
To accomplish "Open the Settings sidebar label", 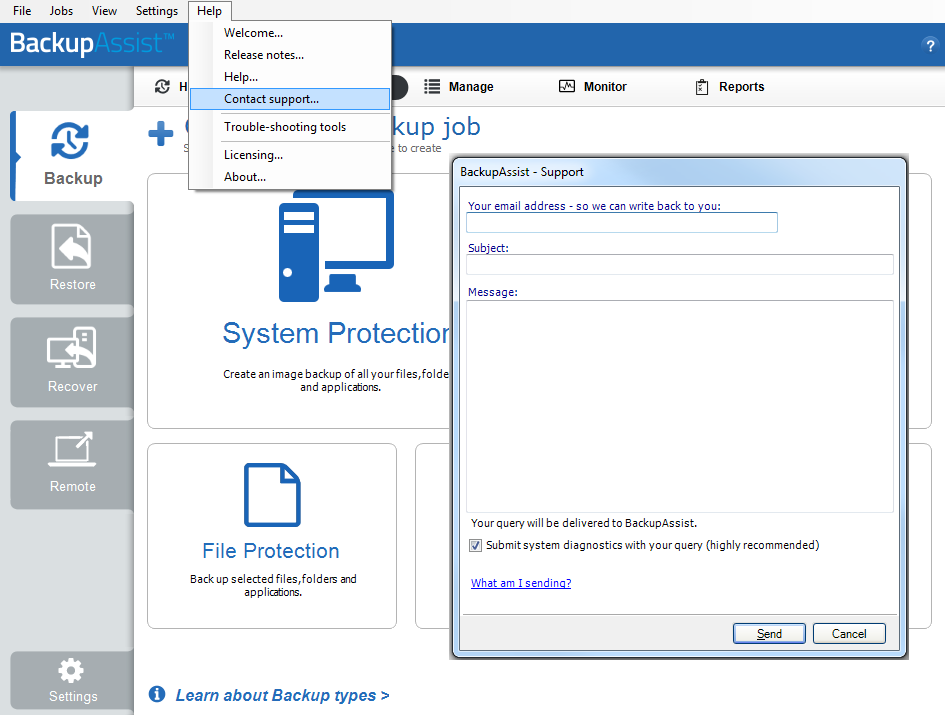I will (x=73, y=696).
